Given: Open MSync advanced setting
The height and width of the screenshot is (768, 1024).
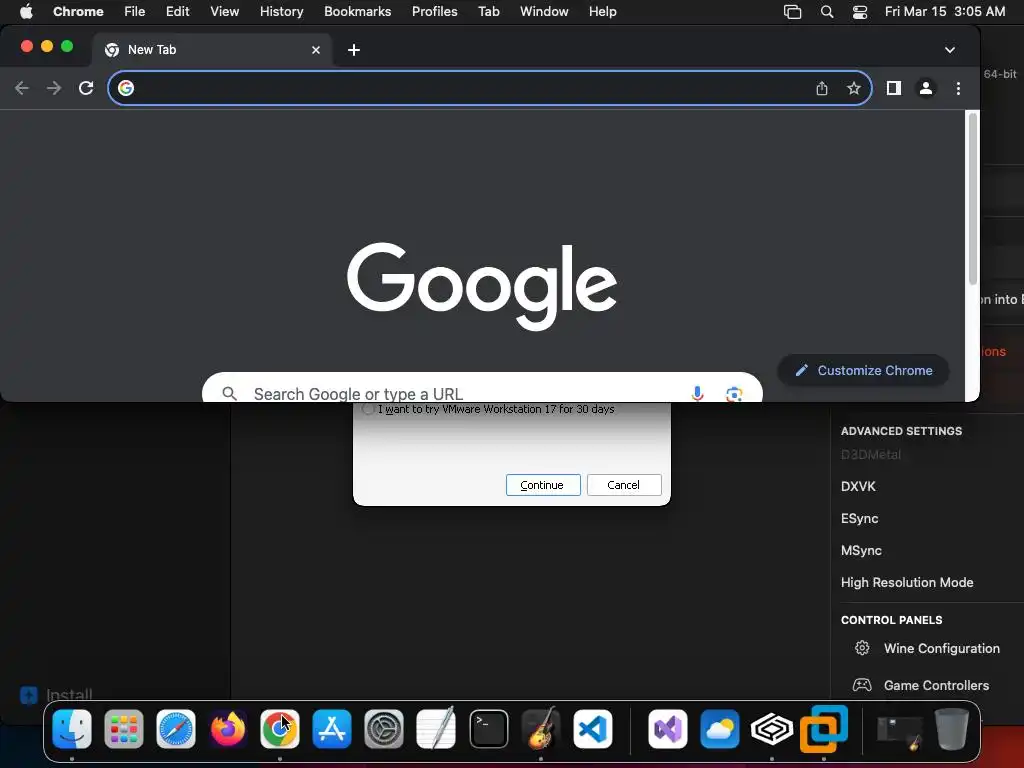Looking at the screenshot, I should (x=861, y=551).
